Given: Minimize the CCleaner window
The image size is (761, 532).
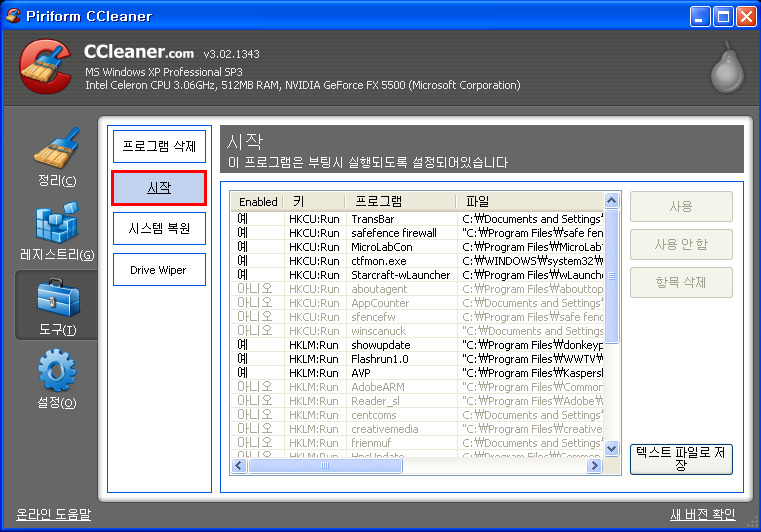Looking at the screenshot, I should coord(699,17).
